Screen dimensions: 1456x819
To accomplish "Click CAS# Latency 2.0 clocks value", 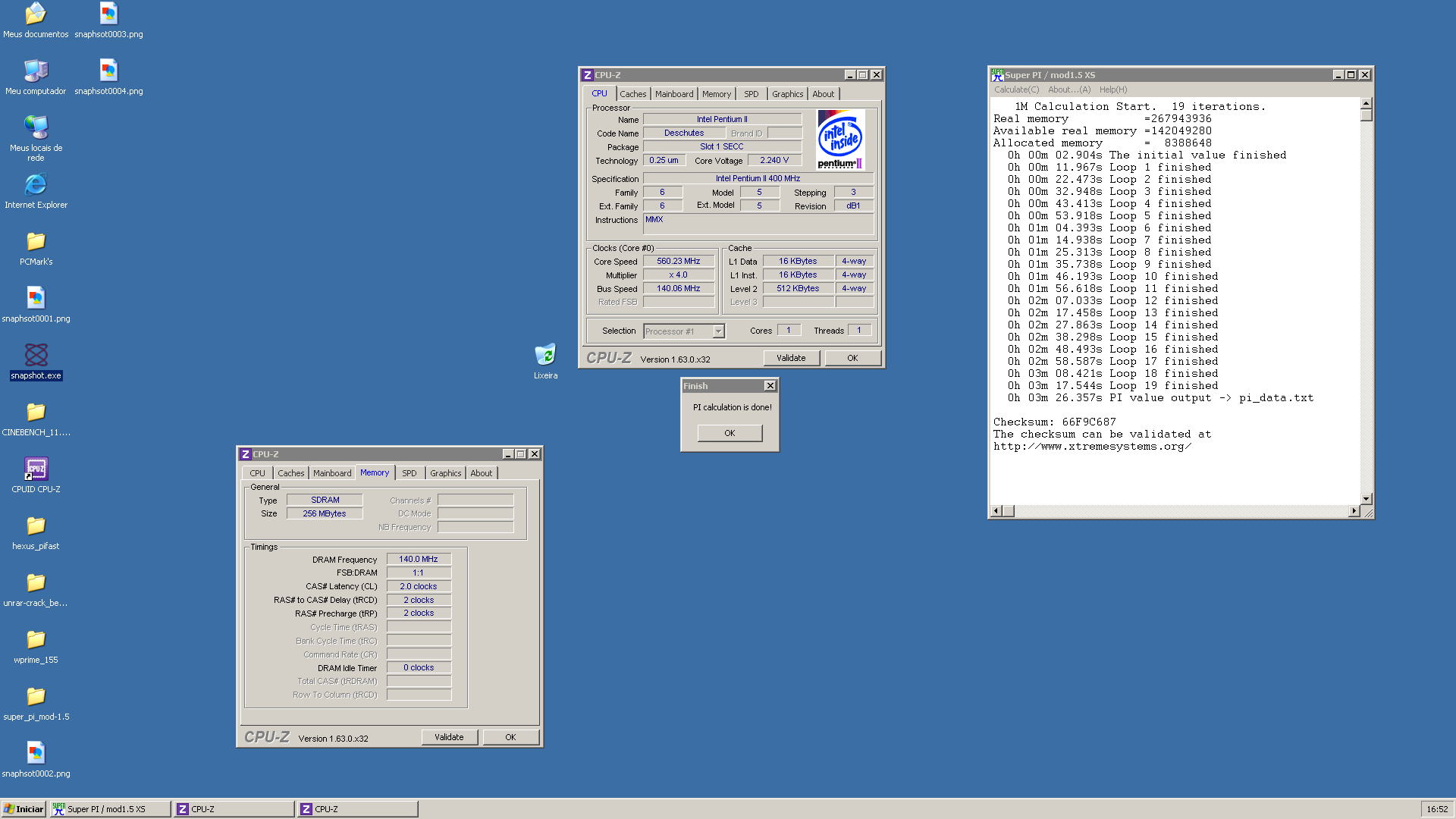I will (419, 586).
